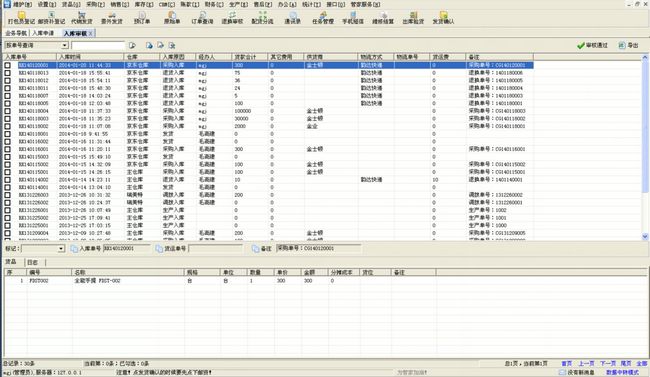The image size is (650, 377).
Task: Expand the 按单号查询 dropdown
Action: (x=65, y=45)
